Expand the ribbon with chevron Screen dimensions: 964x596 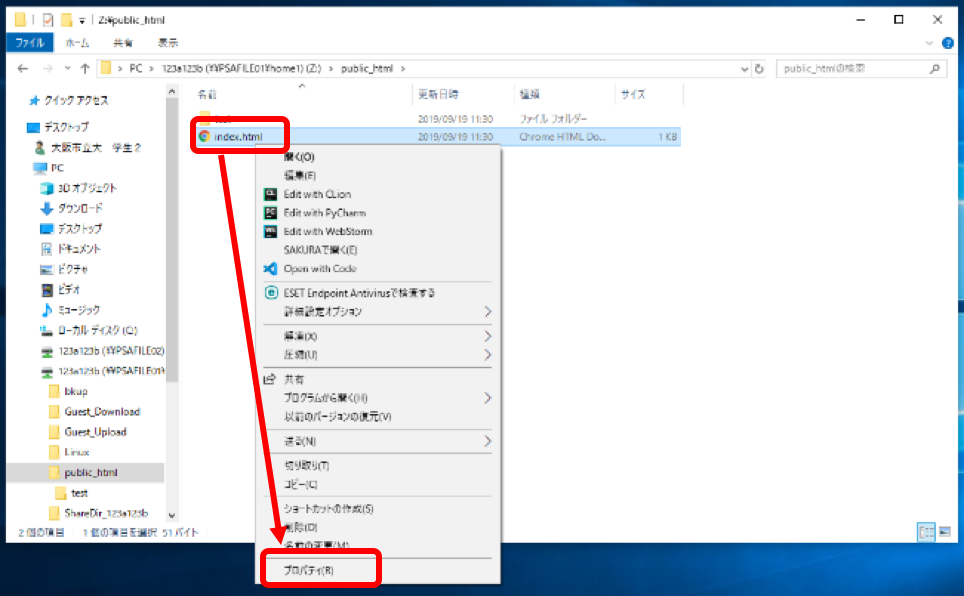[x=929, y=43]
